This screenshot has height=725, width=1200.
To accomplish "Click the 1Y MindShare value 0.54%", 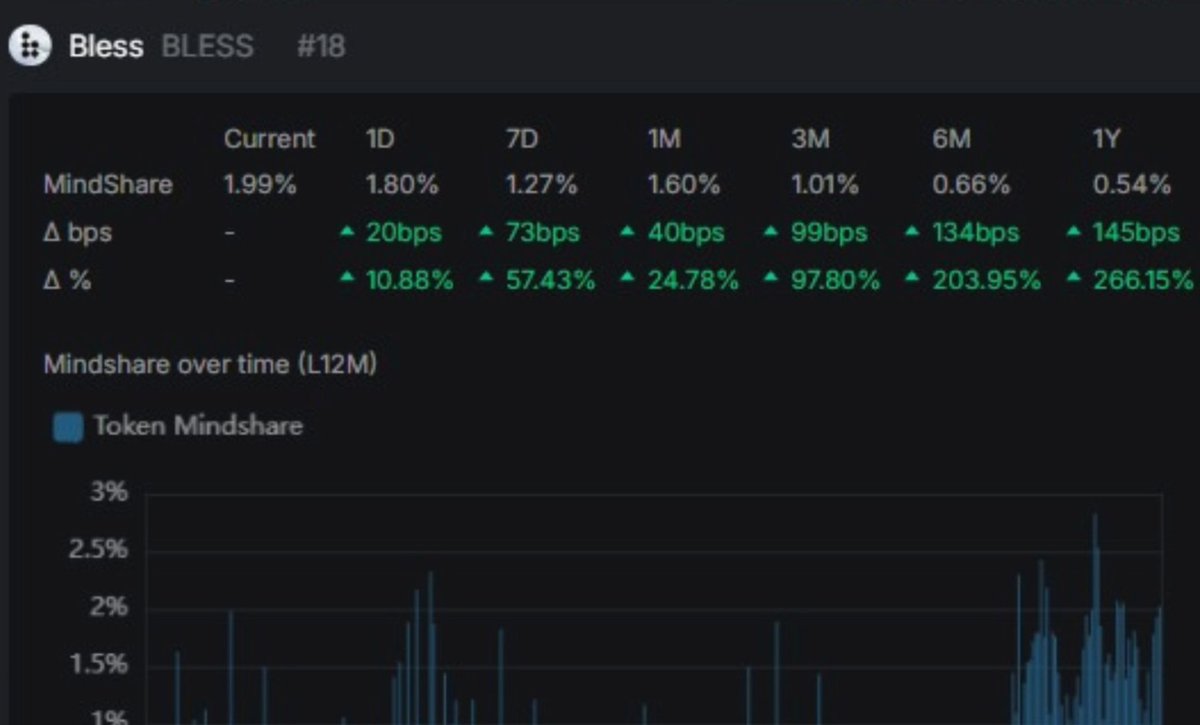I will 1132,185.
